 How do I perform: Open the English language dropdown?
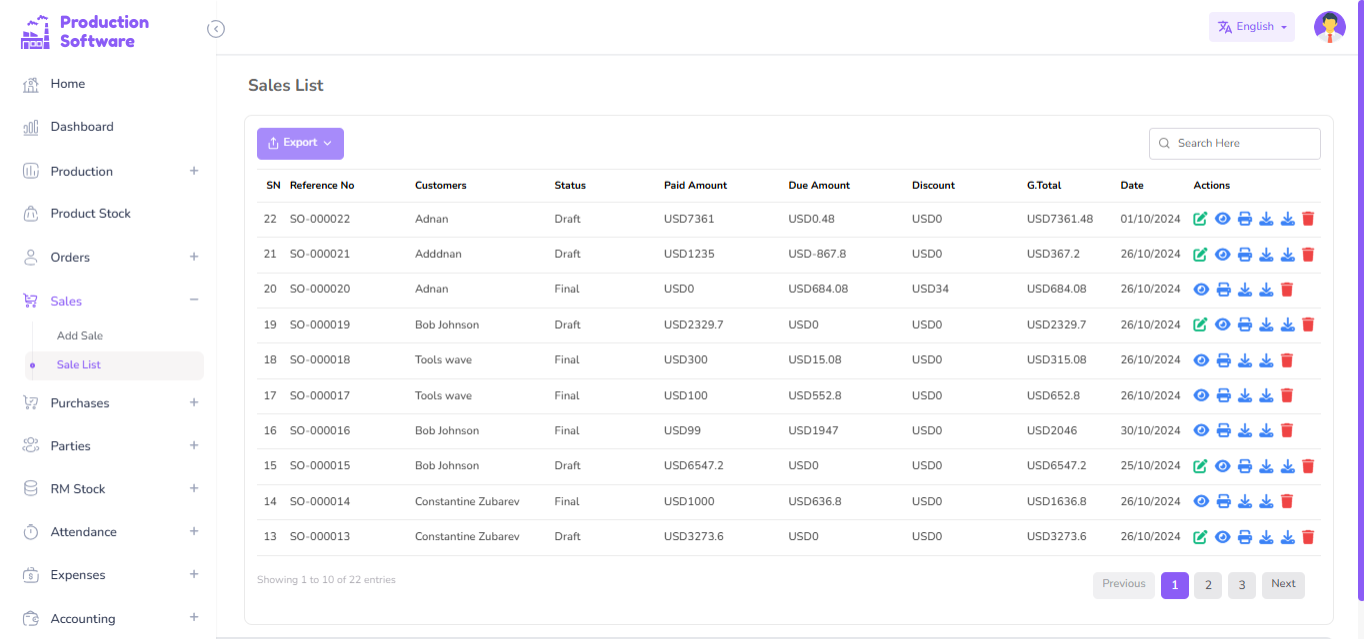[x=1251, y=26]
